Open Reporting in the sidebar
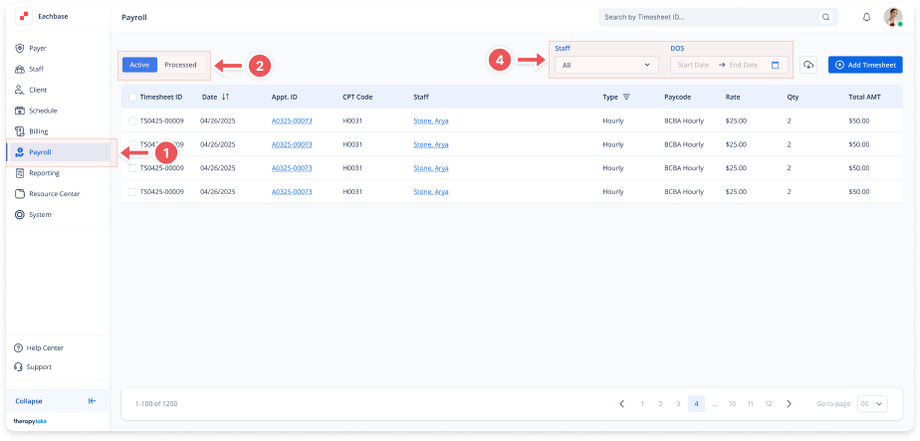This screenshot has height=441, width=920. point(44,173)
